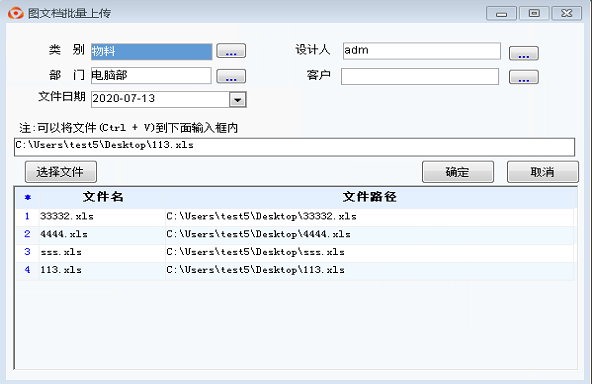The height and width of the screenshot is (384, 592).
Task: Open the 客户 browse ellipsis button
Action: pos(524,77)
